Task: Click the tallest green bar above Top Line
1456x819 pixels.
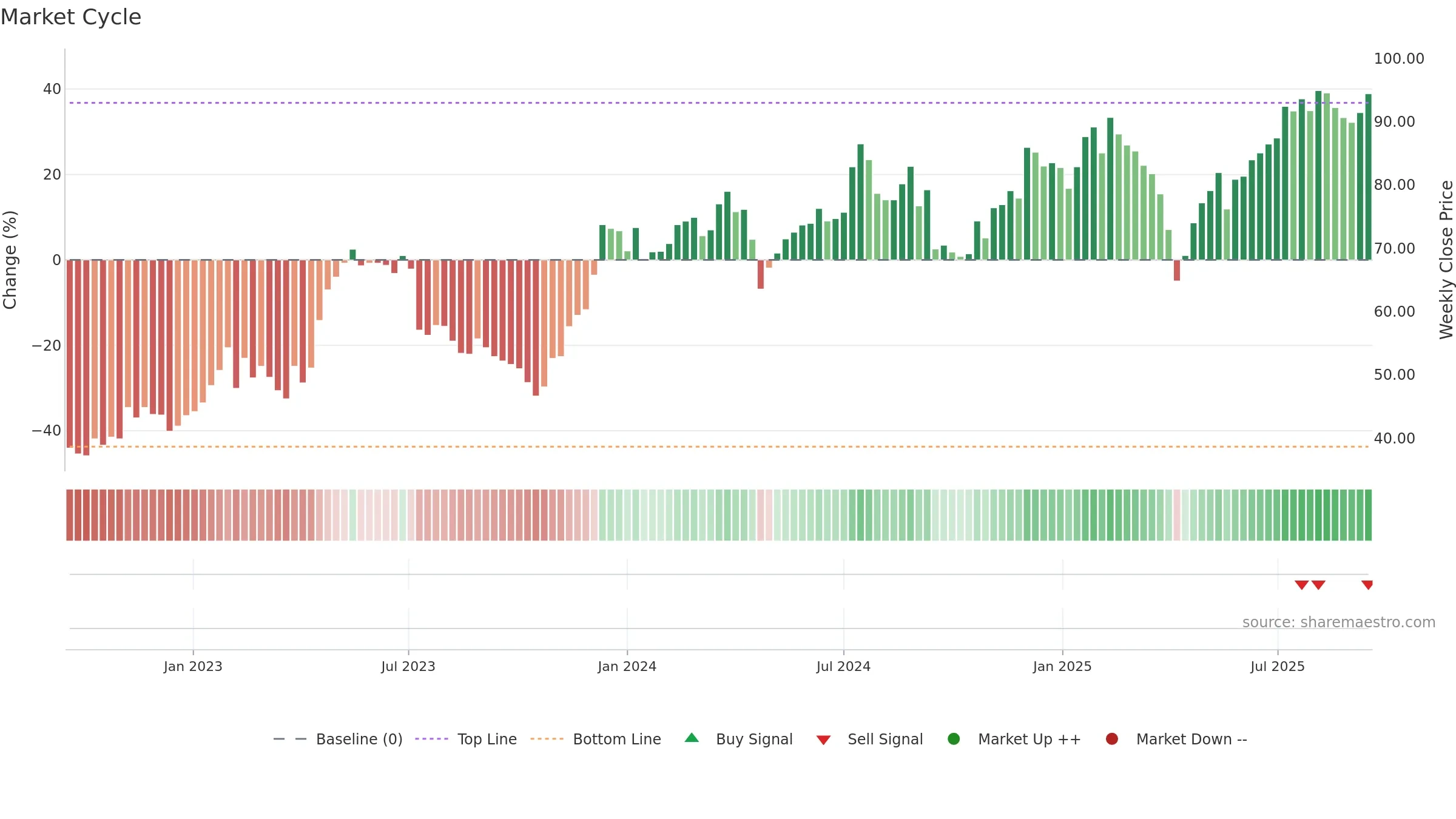Action: pos(1318,175)
